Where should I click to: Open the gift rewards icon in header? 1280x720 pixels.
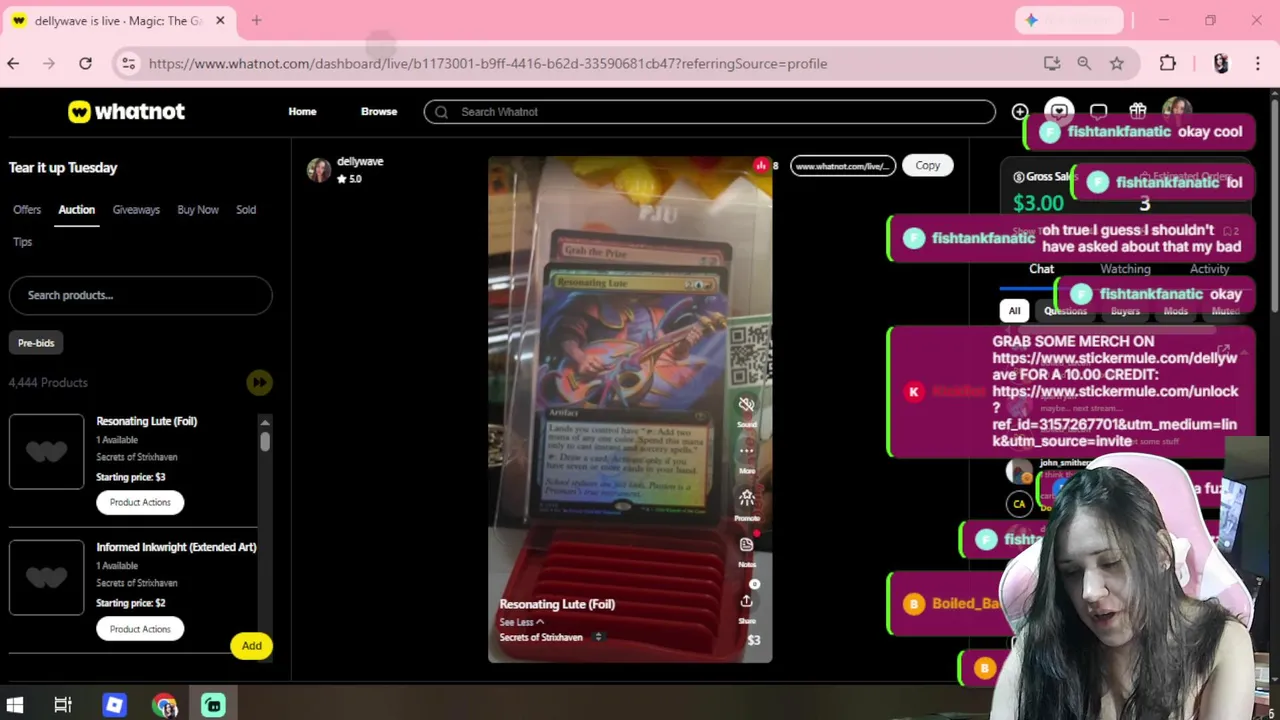1137,111
